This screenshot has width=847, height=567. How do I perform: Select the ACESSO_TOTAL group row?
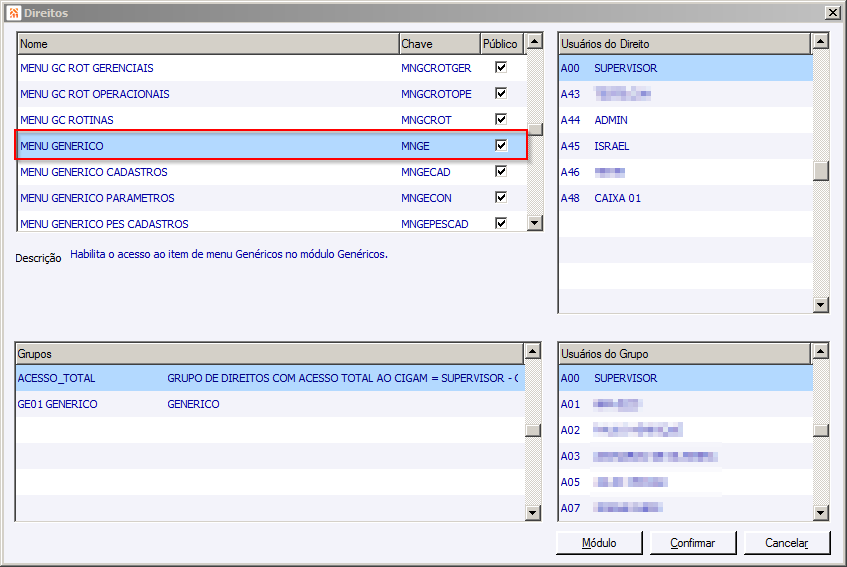(x=270, y=378)
